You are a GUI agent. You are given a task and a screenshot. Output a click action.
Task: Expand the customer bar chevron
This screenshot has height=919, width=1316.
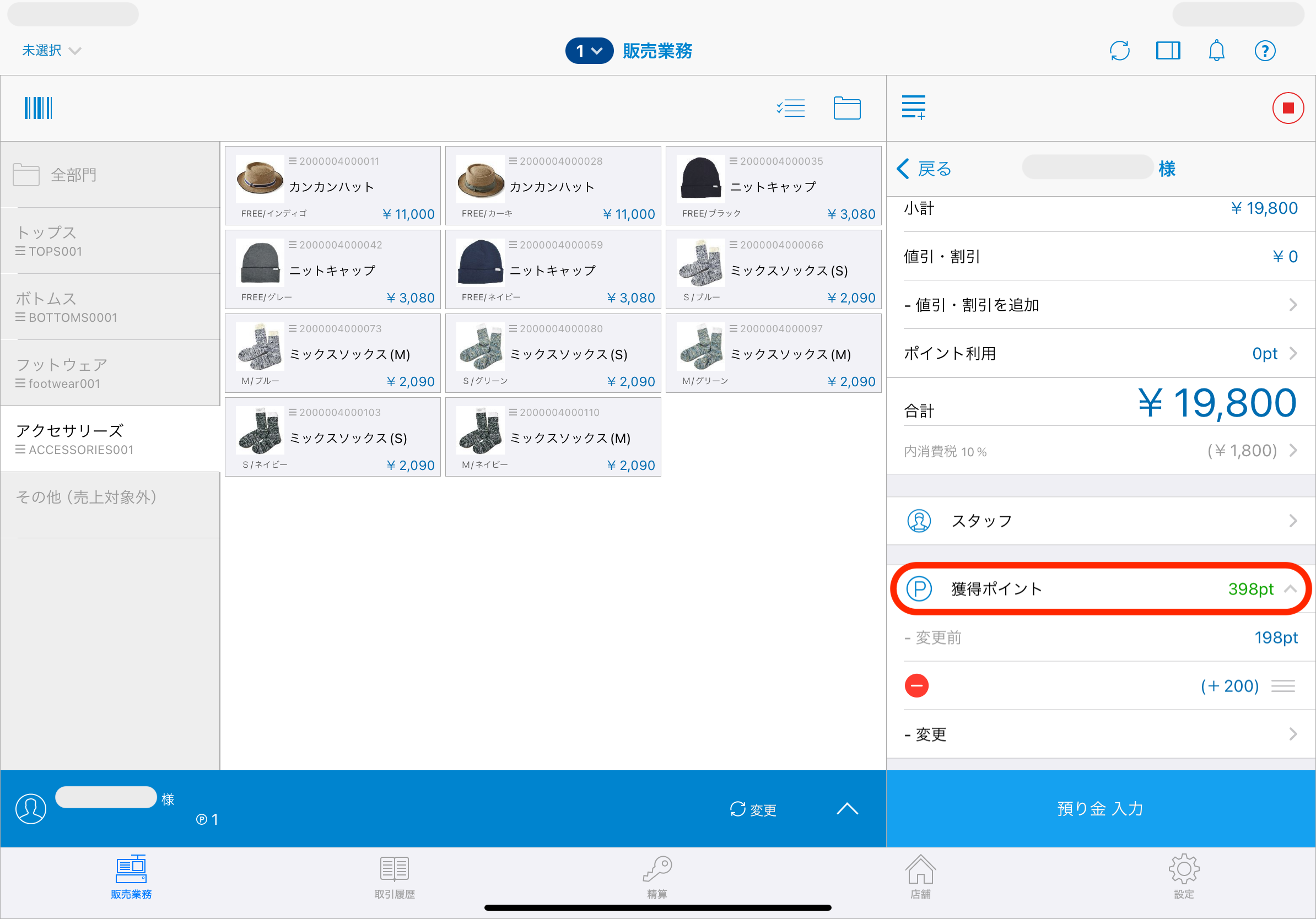846,808
